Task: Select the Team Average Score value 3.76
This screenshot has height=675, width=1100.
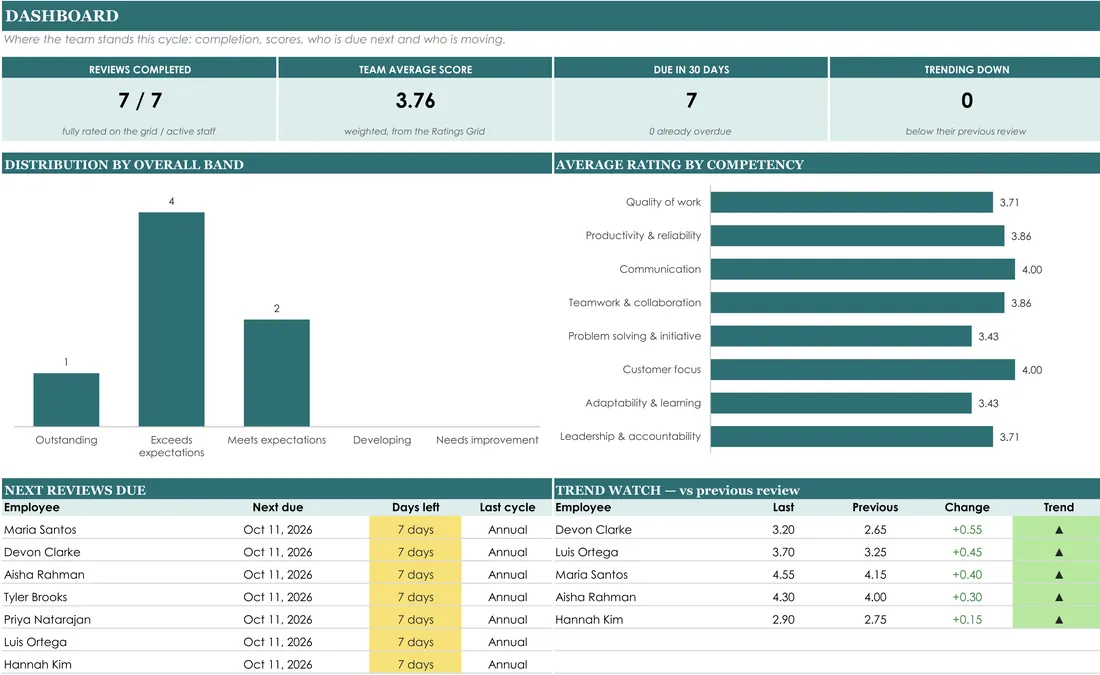Action: coord(415,100)
